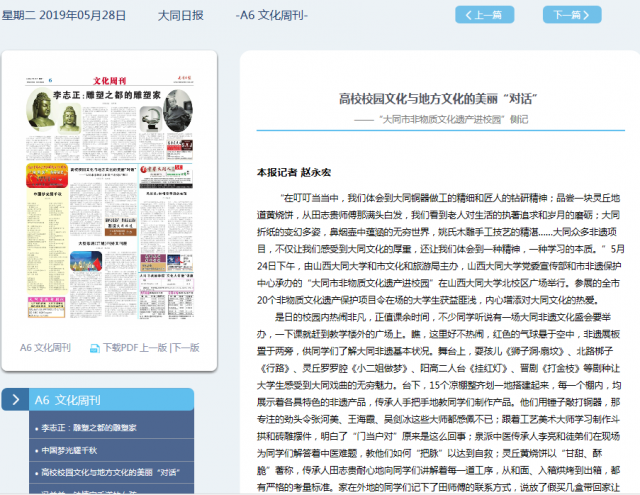Click the newspaper name 大同日报

click(180, 16)
